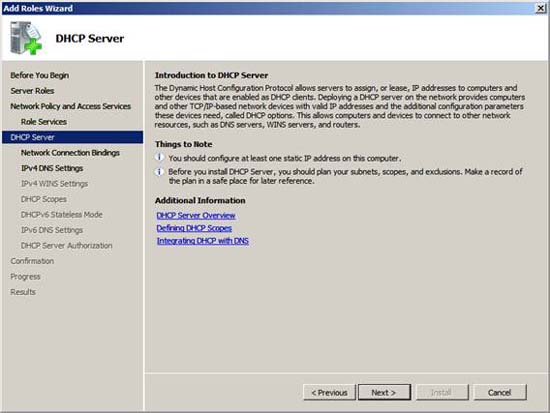Open Network Policy and Access Services step
Viewport: 550px width, 413px height.
pos(71,106)
